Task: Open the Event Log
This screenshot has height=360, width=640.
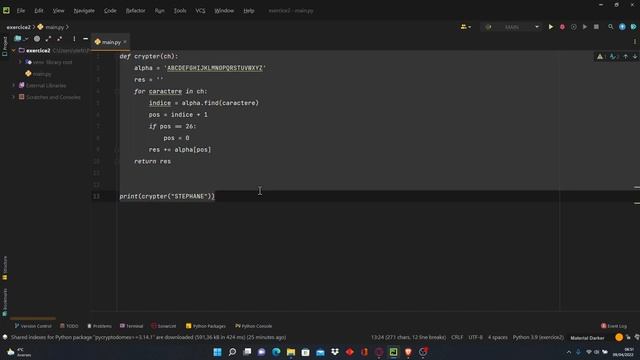Action: point(614,326)
